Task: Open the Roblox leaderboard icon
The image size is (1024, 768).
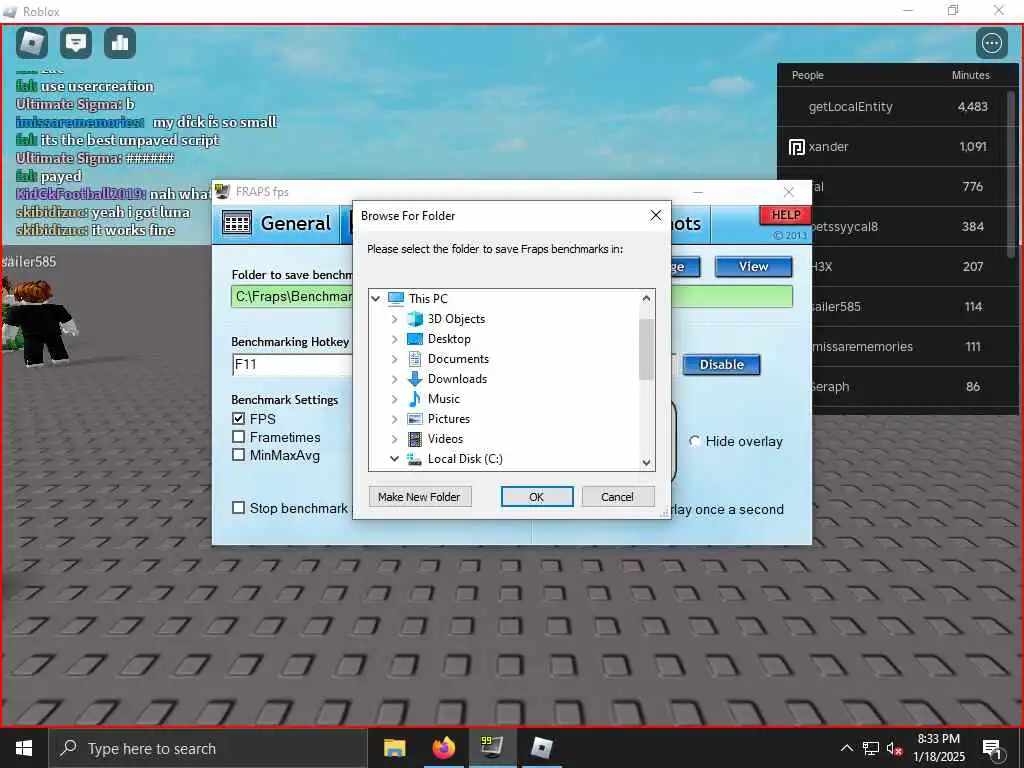Action: 120,43
